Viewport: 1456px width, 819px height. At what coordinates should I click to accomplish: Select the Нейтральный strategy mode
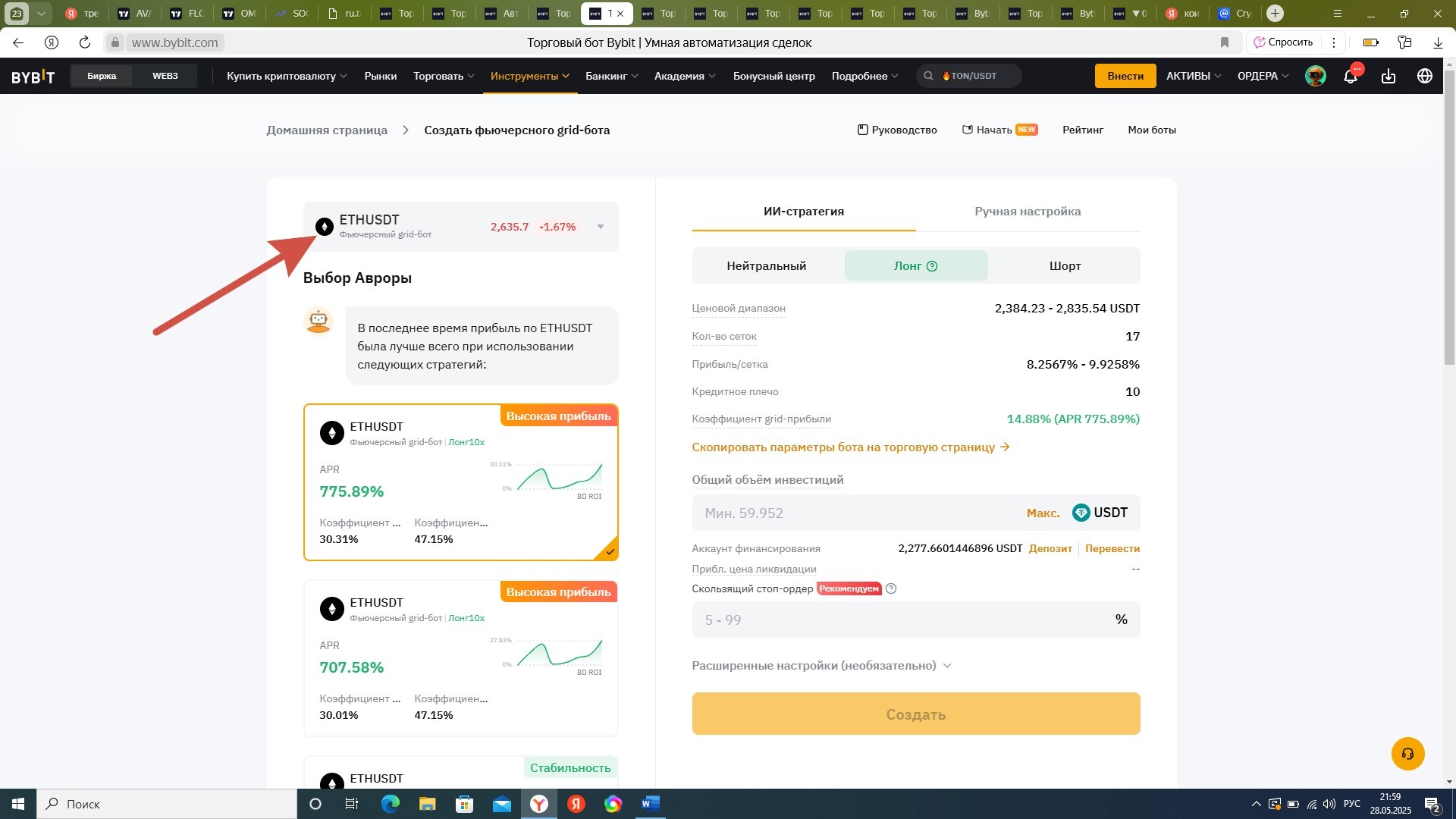coord(767,266)
